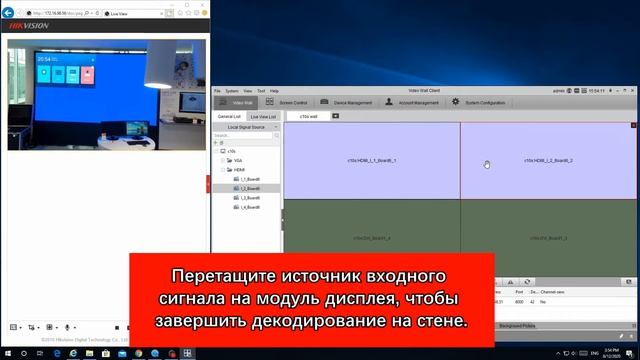The image size is (640, 360).
Task: Select bottom-right green DVI Board screen
Action: (548, 238)
